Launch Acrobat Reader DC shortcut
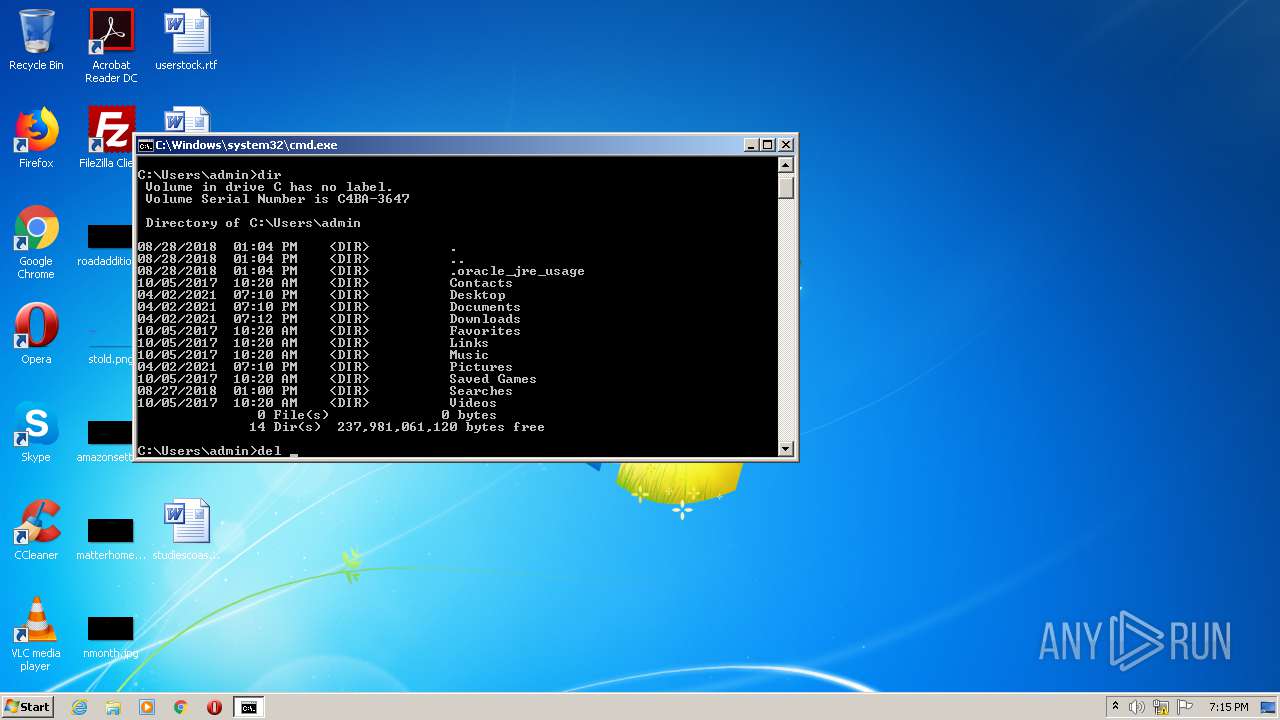This screenshot has height=720, width=1280. (111, 46)
